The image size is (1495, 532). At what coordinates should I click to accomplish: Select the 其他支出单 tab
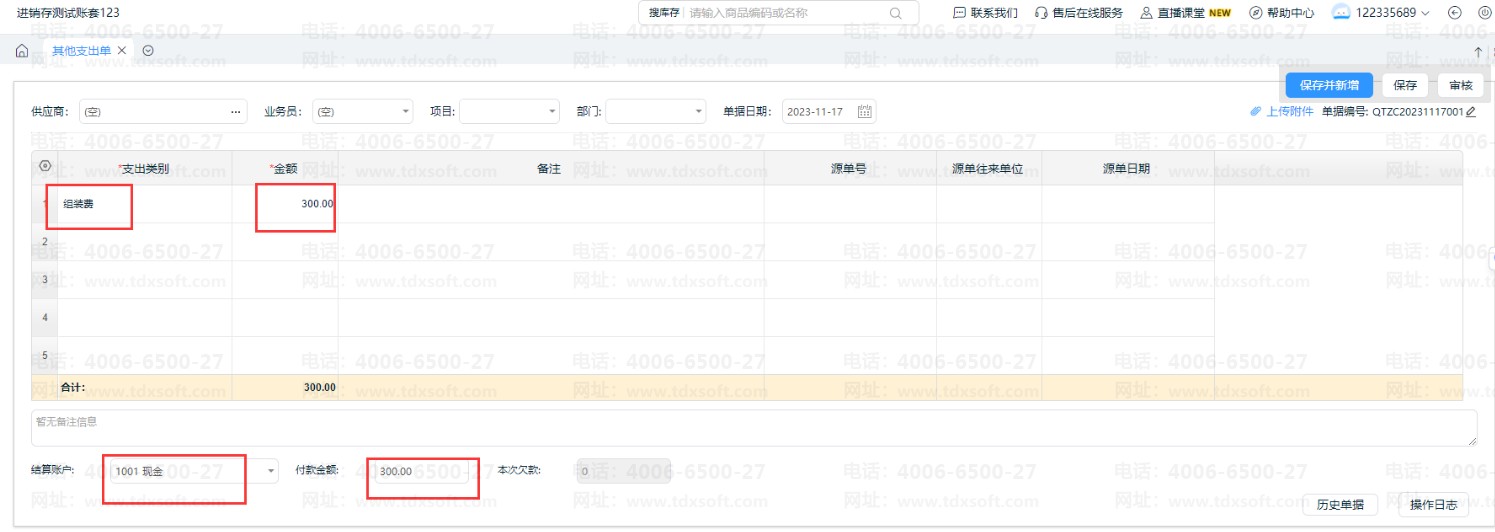pyautogui.click(x=81, y=50)
